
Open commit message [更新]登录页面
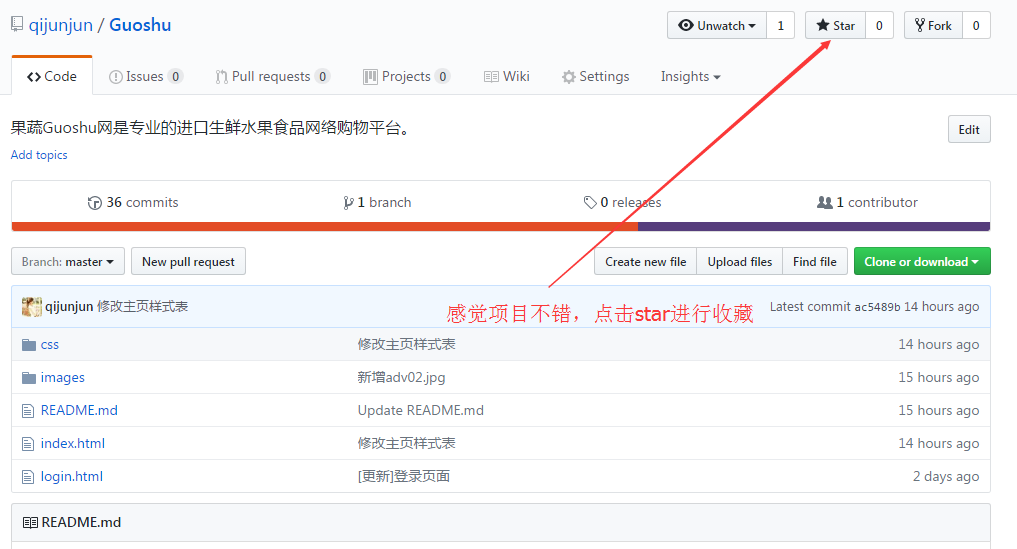point(403,476)
